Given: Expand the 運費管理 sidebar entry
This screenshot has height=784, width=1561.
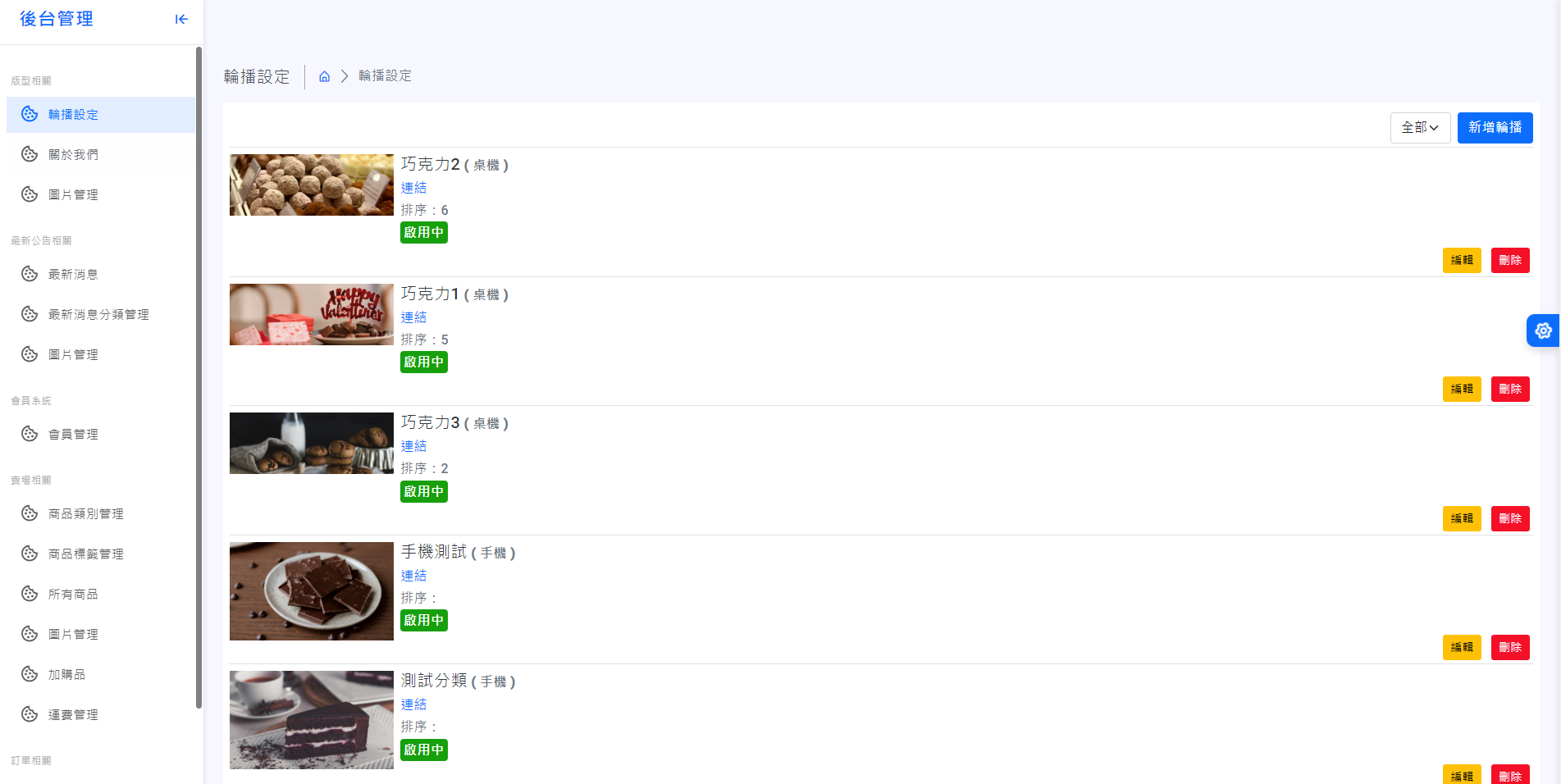Looking at the screenshot, I should click(72, 713).
